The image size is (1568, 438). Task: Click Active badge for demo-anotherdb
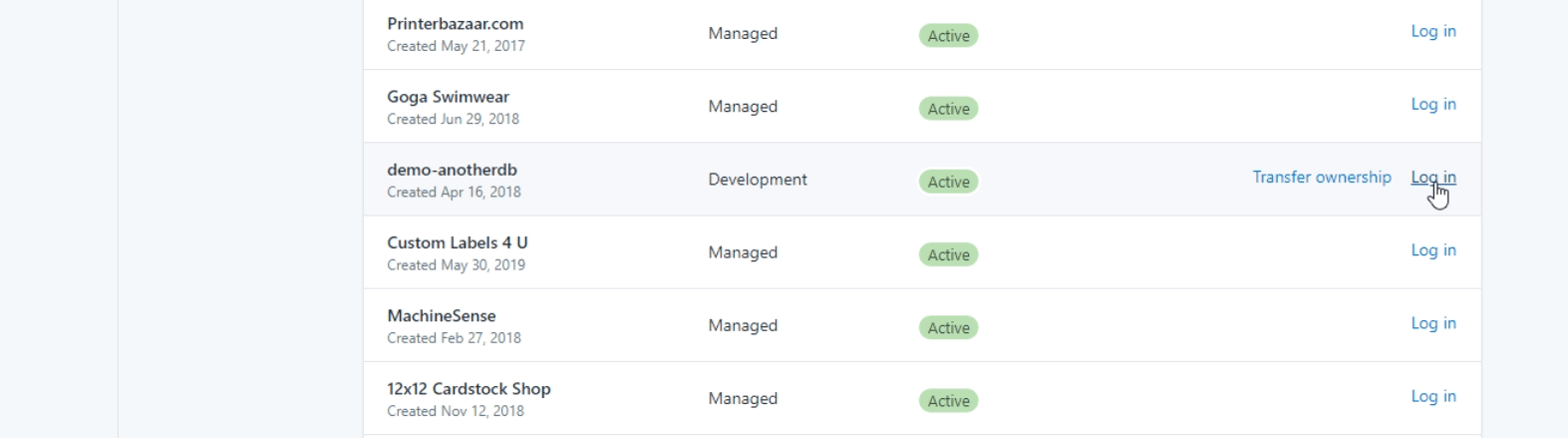coord(948,182)
